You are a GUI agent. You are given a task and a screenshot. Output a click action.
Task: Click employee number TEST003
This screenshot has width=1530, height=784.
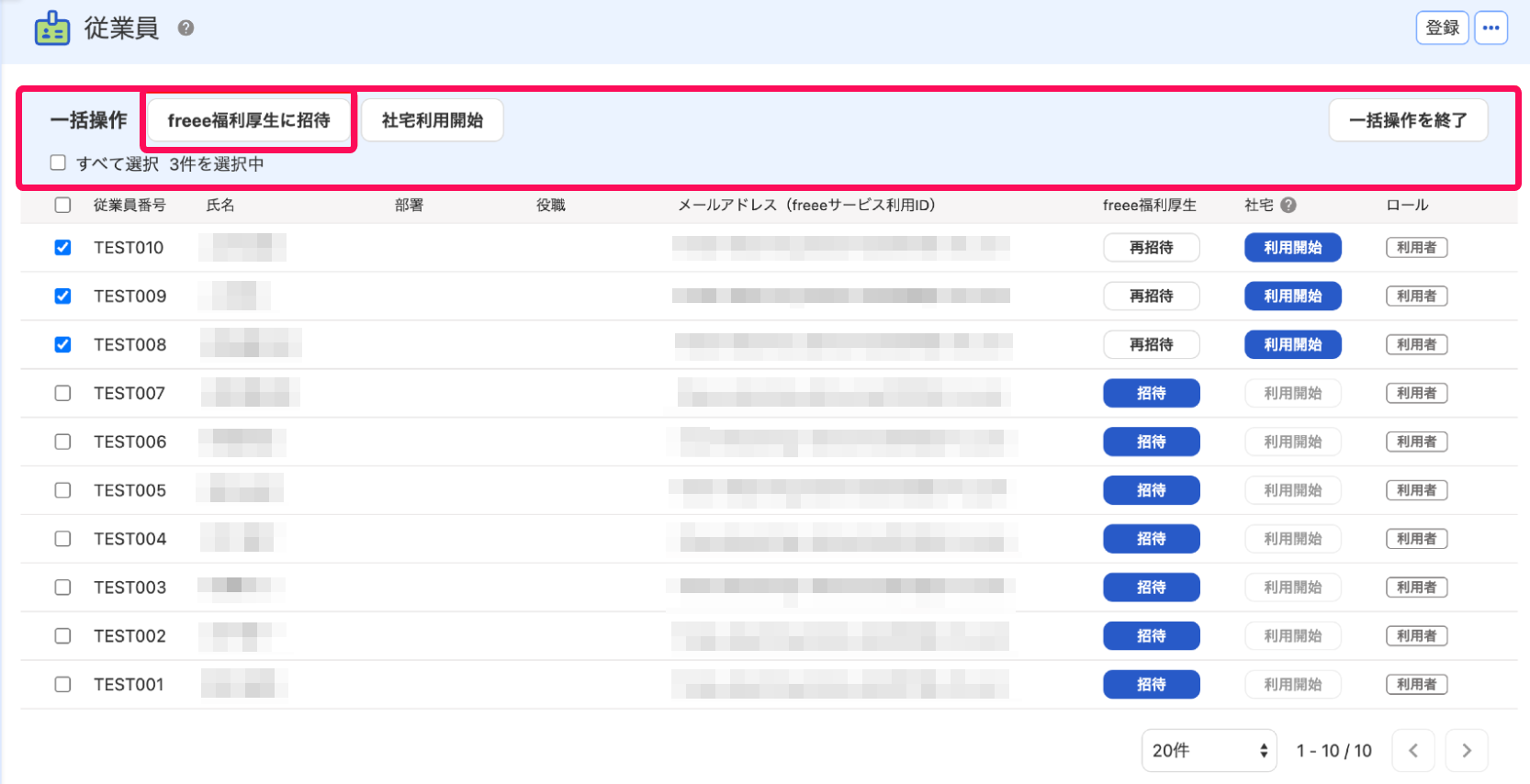click(129, 588)
